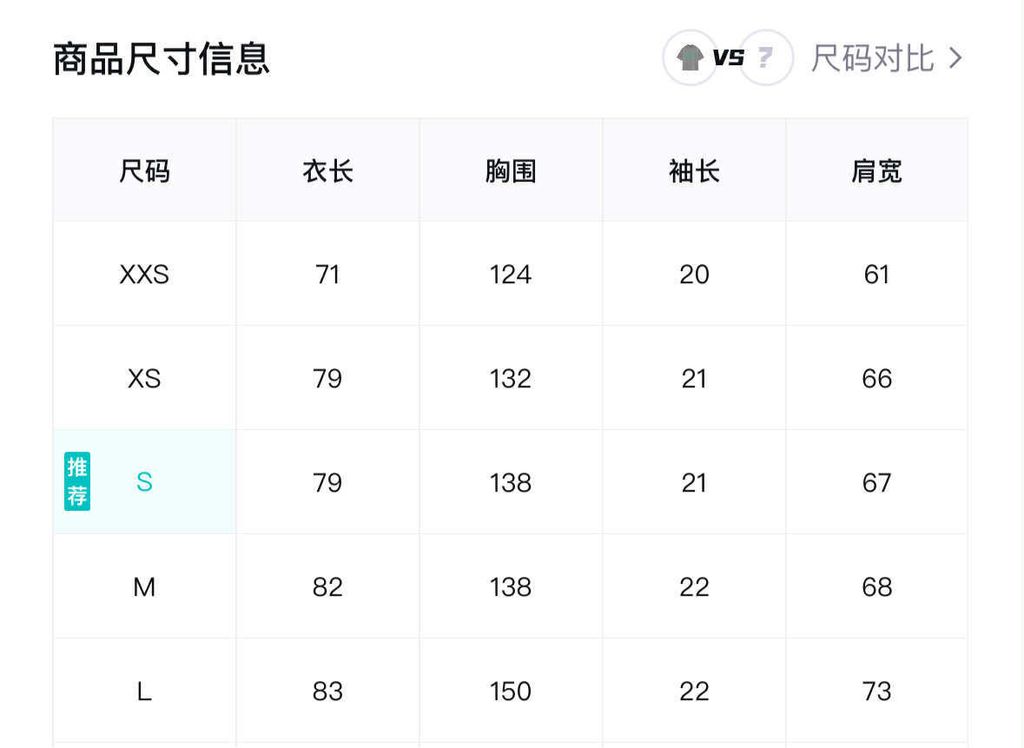Expand 尺码对比 with the right chevron
This screenshot has width=1024, height=748.
tap(955, 58)
